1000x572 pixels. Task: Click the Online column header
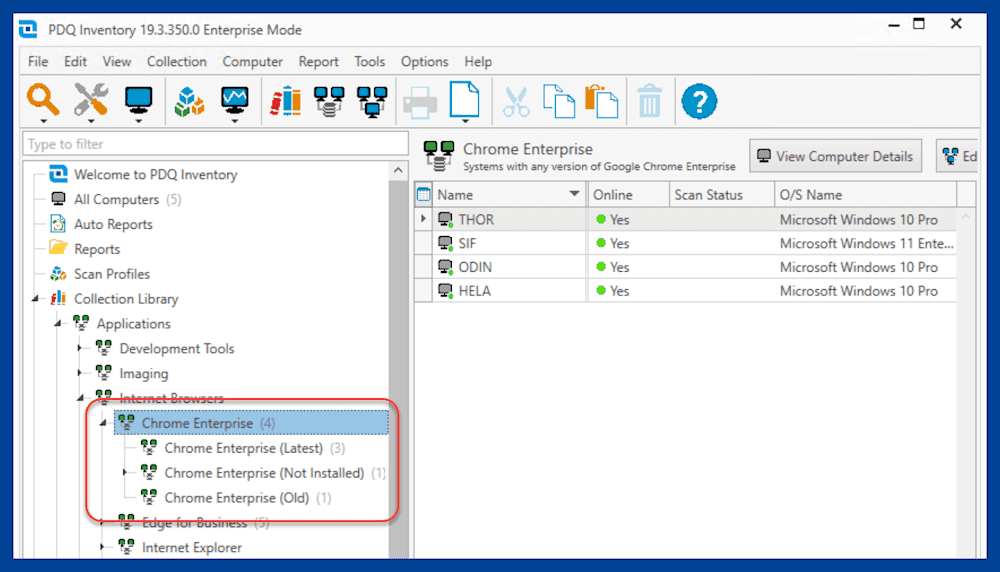pyautogui.click(x=628, y=194)
